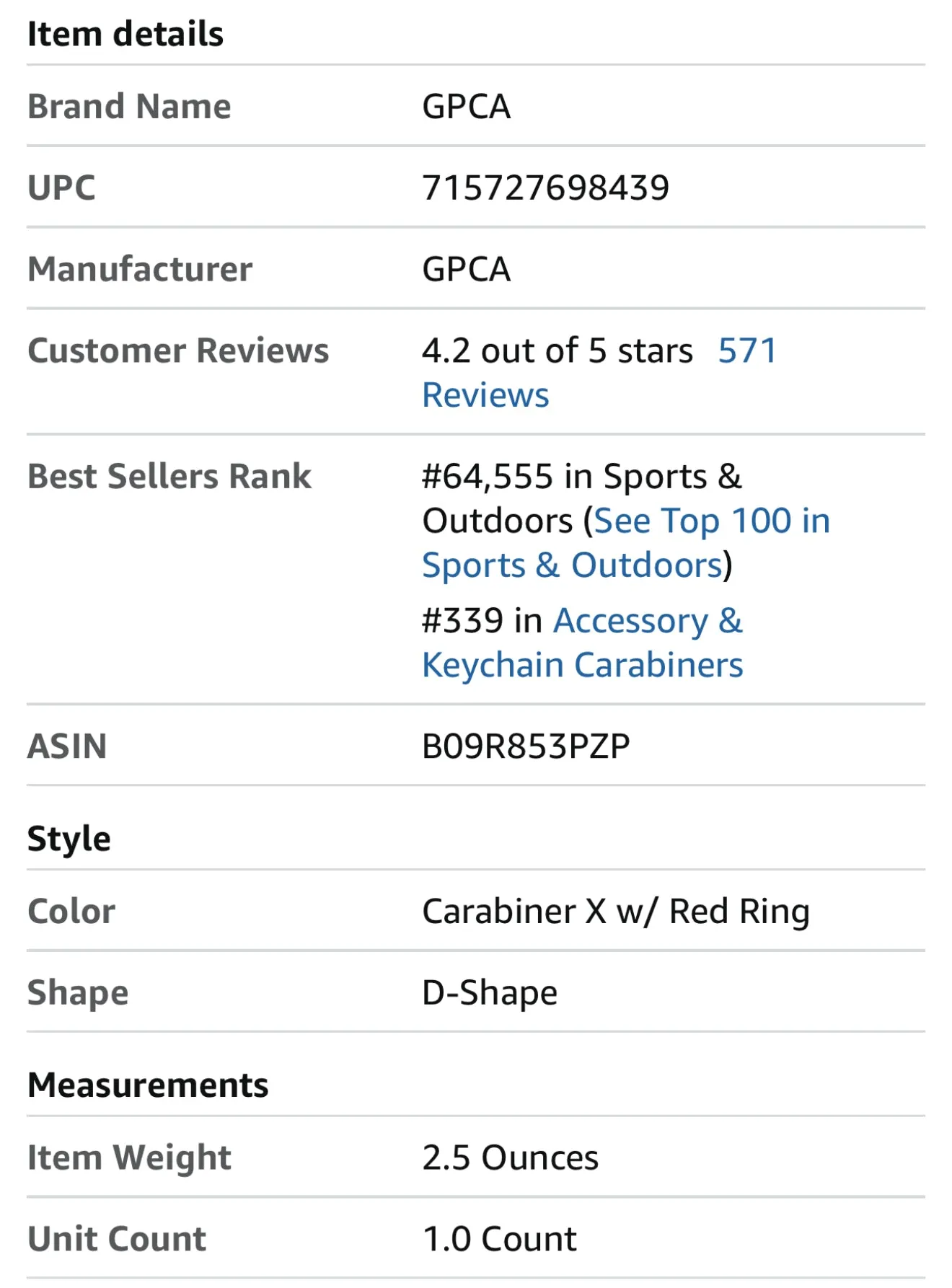Select the UPC number 715727698439

546,188
